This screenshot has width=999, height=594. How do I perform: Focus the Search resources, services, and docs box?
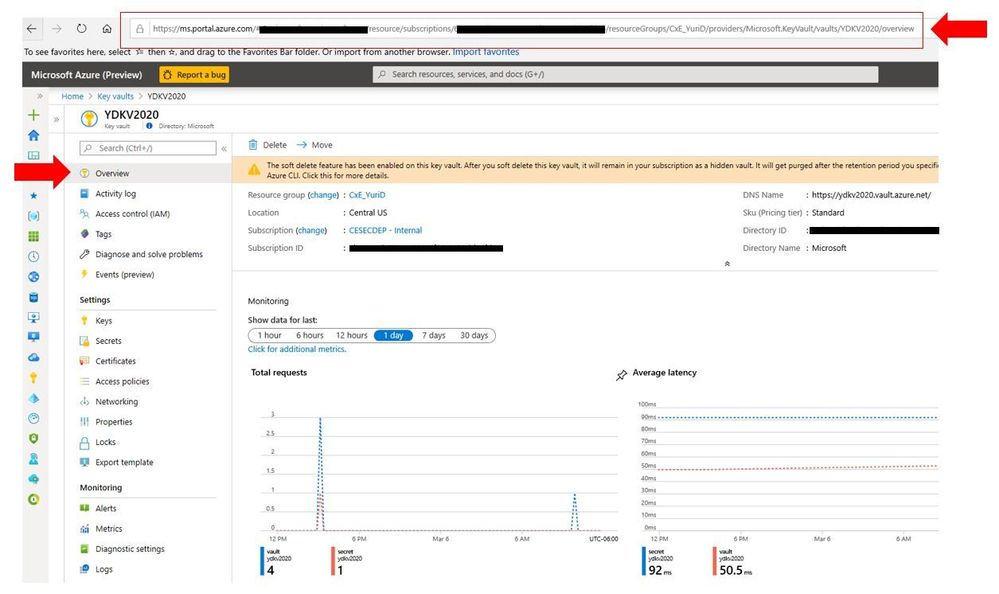point(625,75)
